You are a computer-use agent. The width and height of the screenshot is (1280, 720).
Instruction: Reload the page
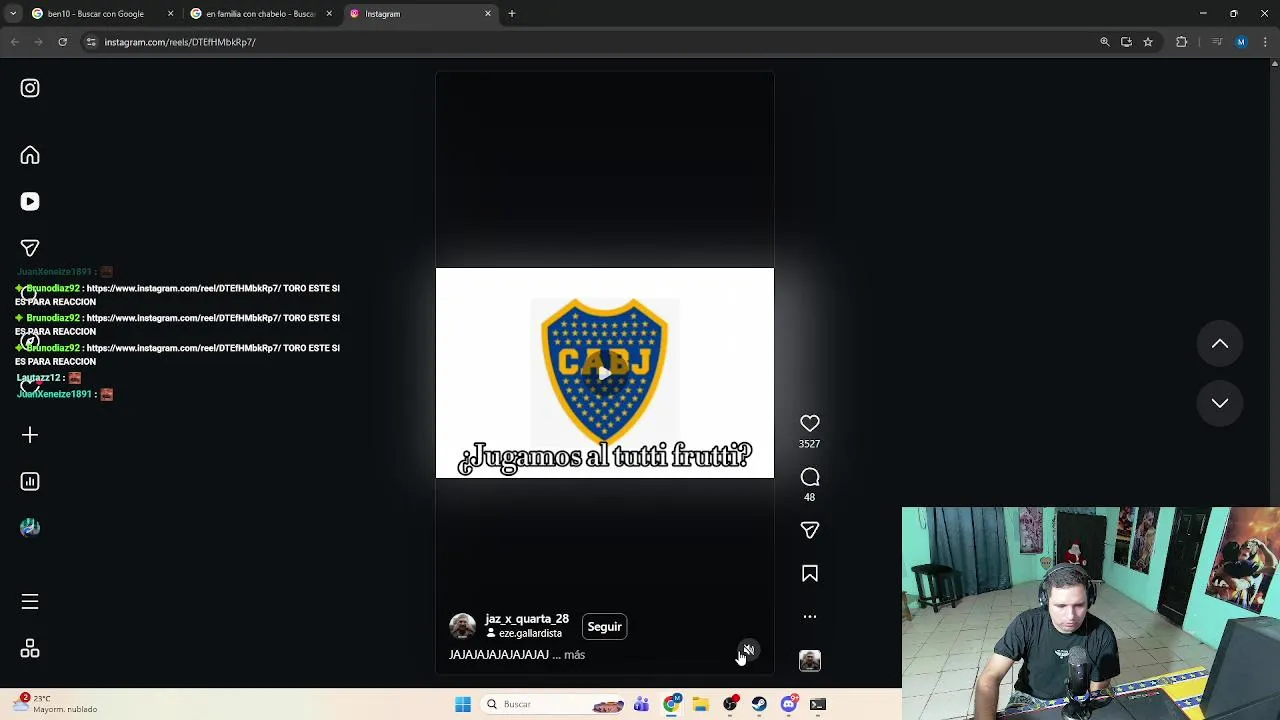(x=62, y=42)
